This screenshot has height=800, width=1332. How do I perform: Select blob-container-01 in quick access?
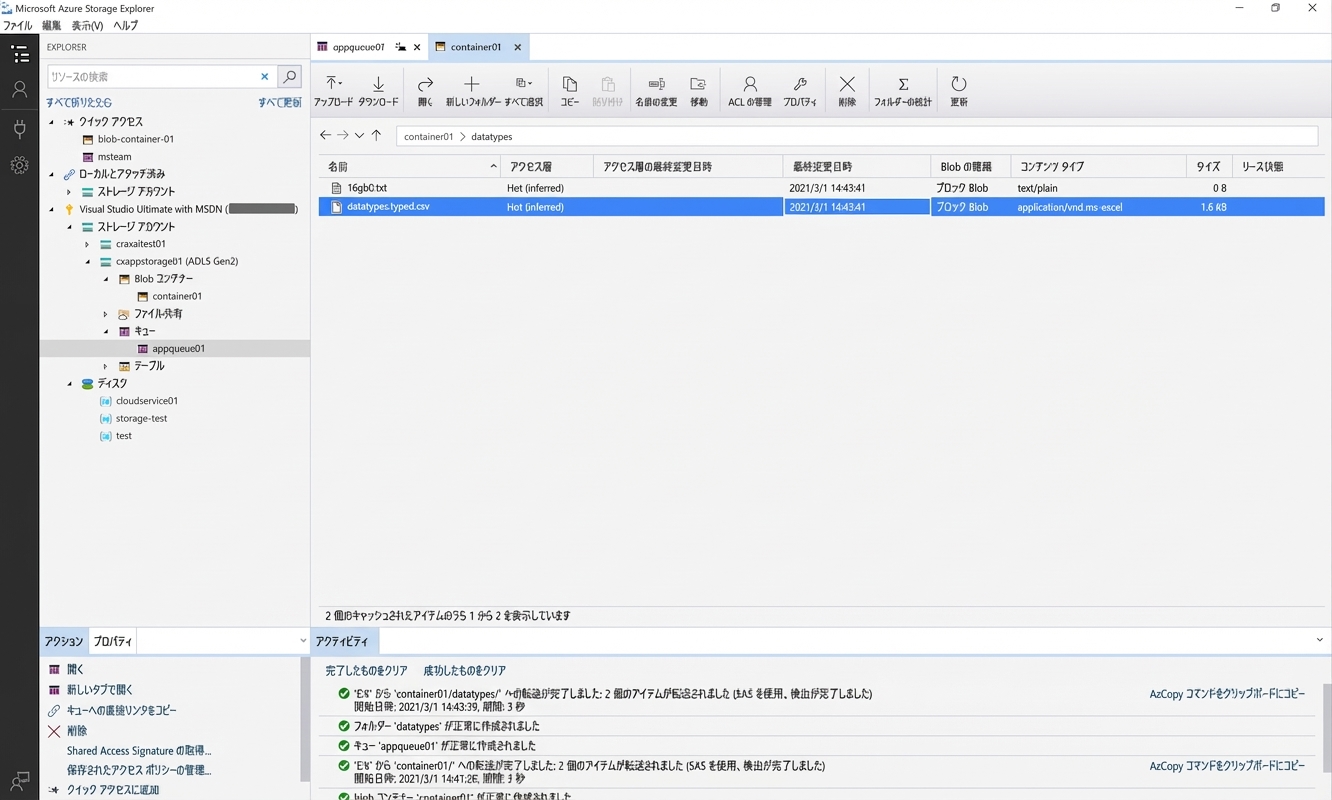coord(135,139)
